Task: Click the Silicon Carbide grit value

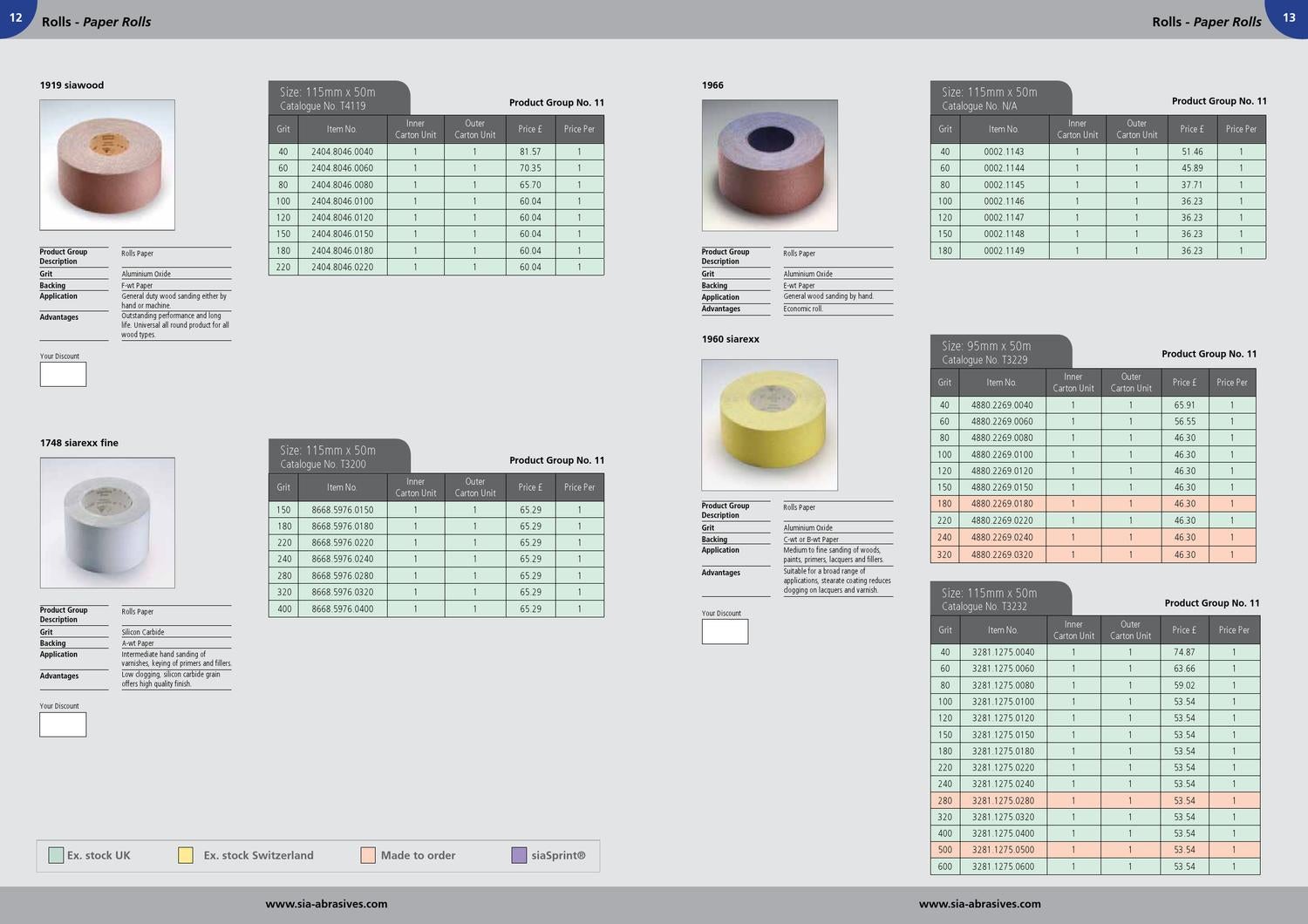Action: pyautogui.click(x=143, y=632)
